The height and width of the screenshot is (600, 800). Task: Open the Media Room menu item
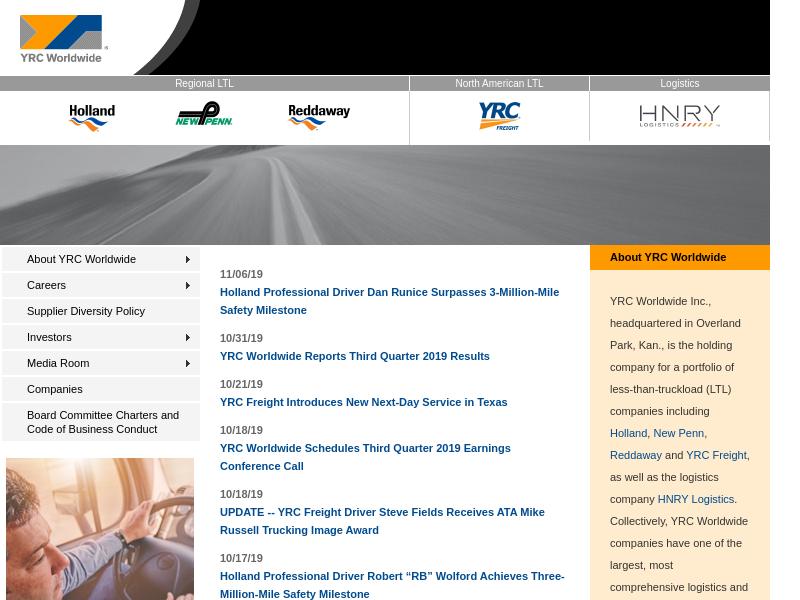[101, 363]
